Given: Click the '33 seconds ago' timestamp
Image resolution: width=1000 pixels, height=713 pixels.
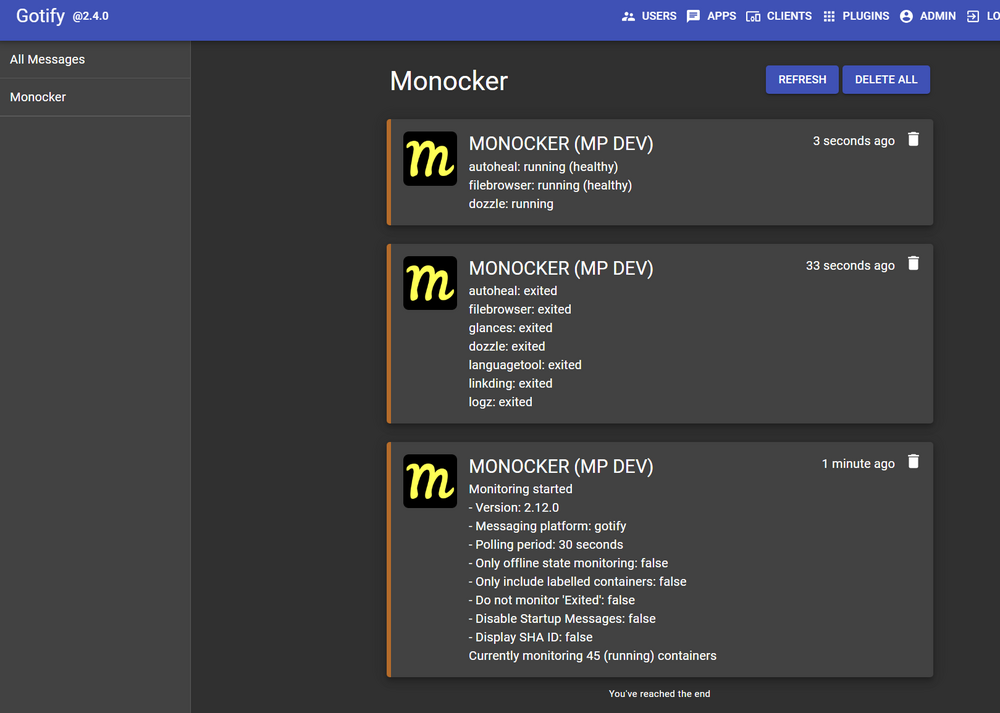Looking at the screenshot, I should click(849, 265).
